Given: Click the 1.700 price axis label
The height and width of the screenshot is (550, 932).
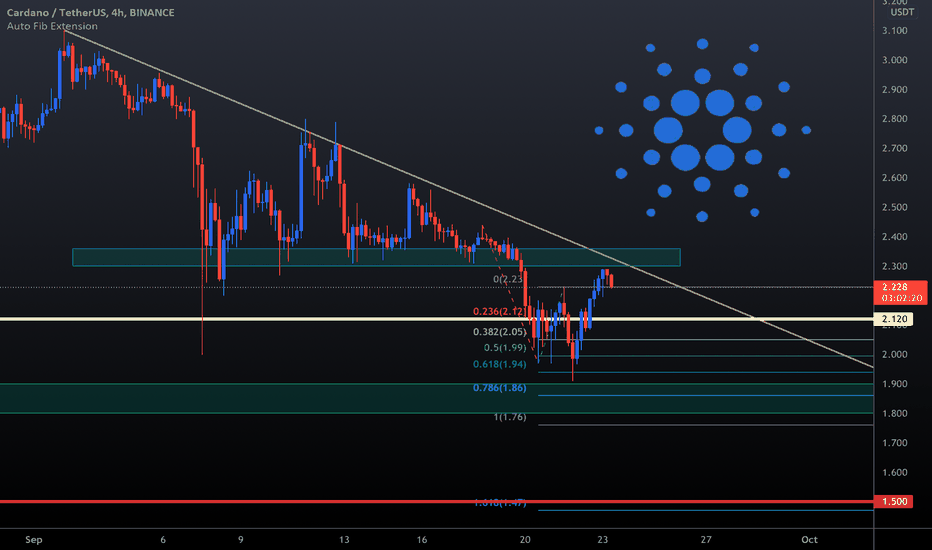Looking at the screenshot, I should (895, 443).
